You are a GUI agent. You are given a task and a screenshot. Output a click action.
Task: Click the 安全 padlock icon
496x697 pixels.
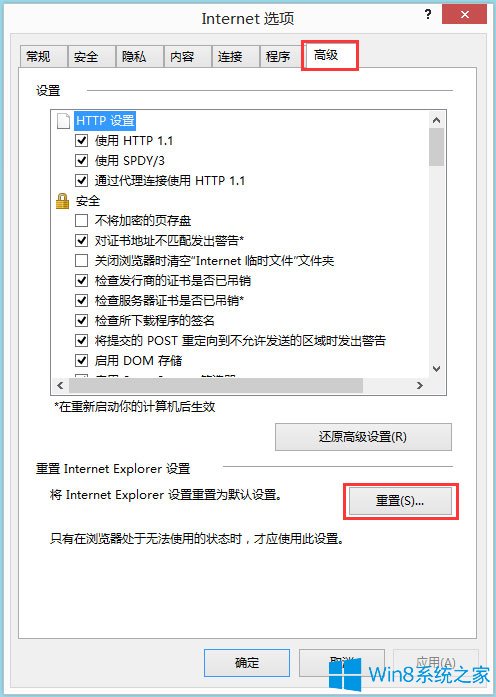pos(63,201)
